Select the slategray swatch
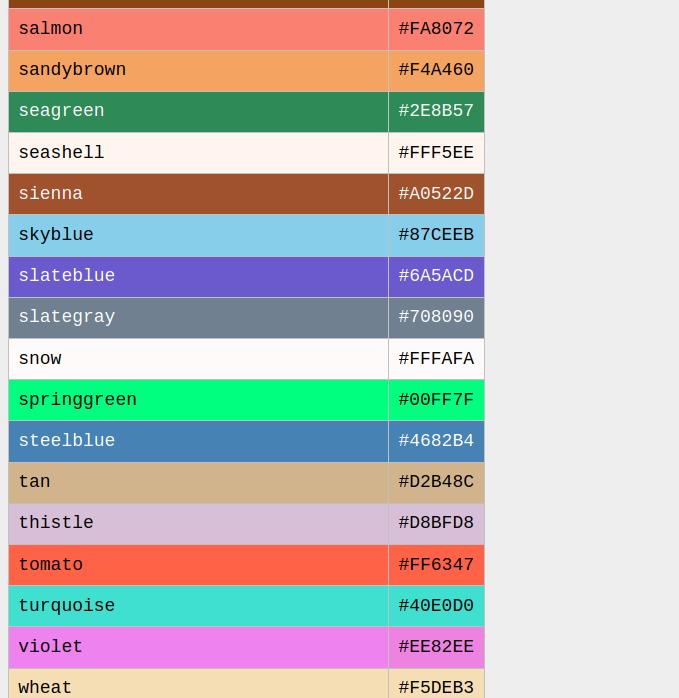Viewport: 679px width, 698px height. pos(198,317)
